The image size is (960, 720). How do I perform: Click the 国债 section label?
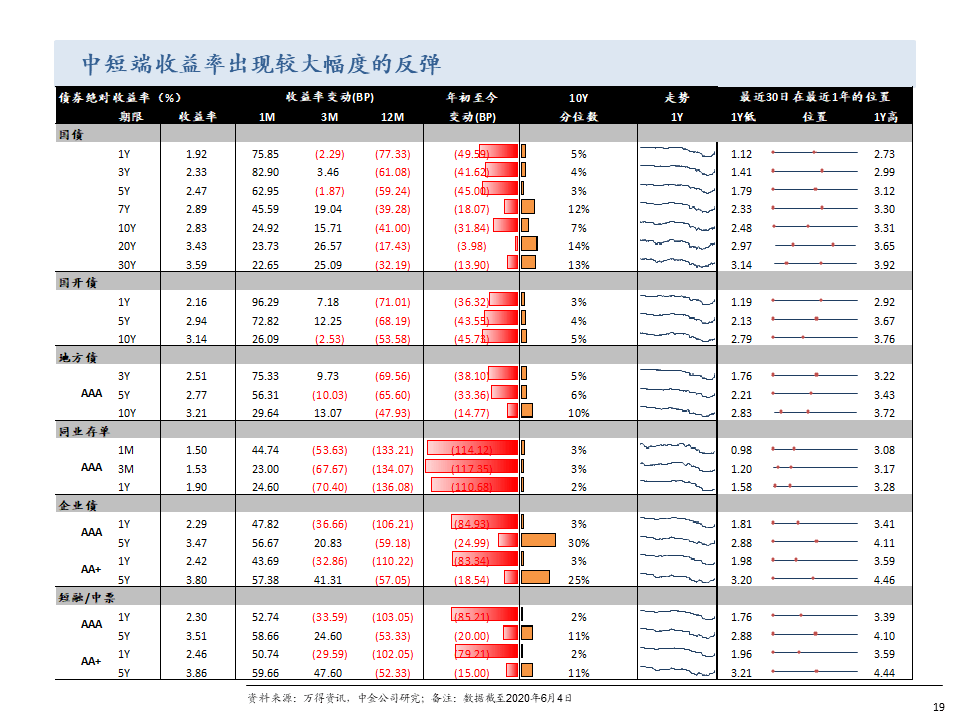click(71, 135)
